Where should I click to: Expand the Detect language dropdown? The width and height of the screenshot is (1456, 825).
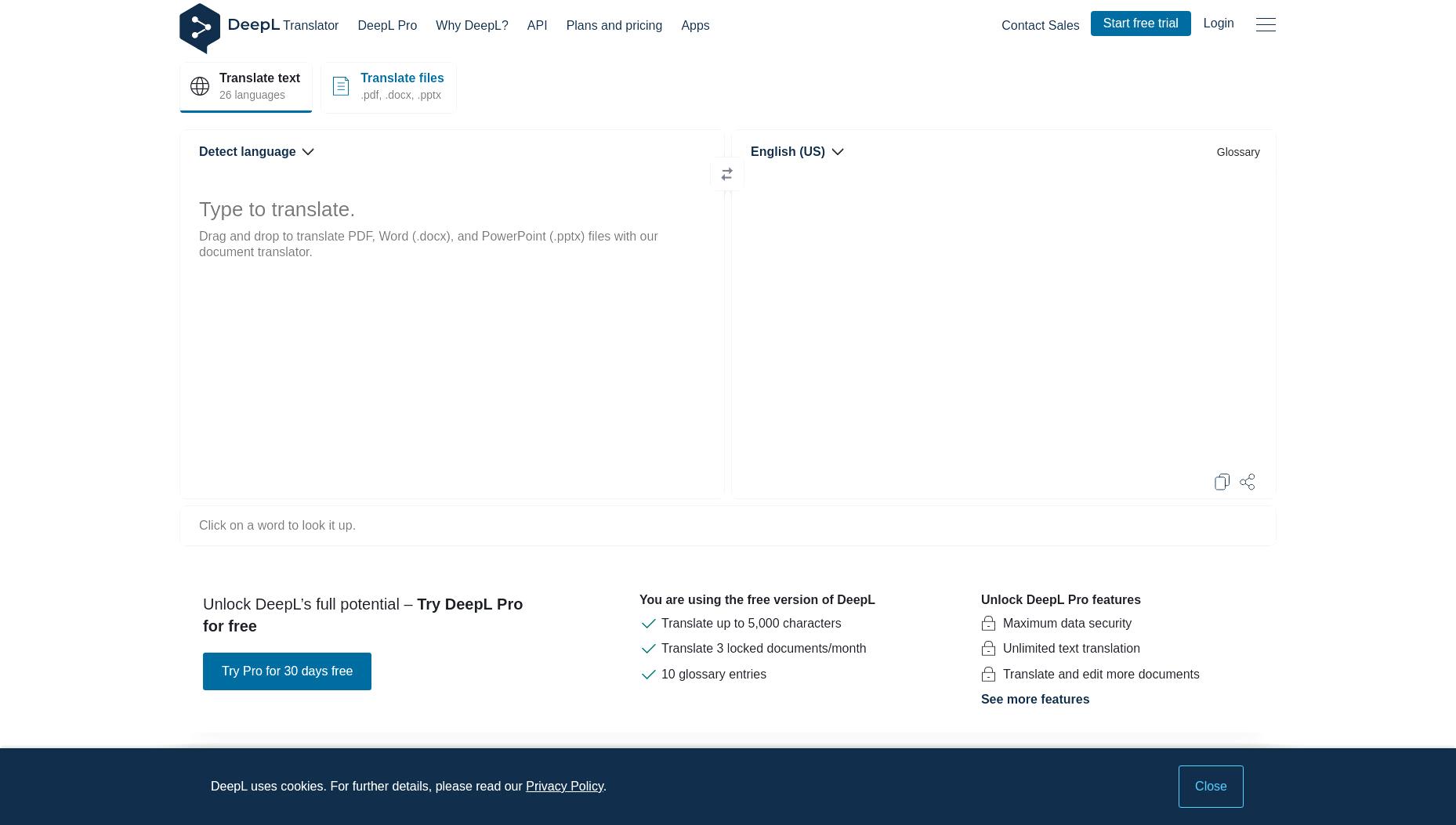256,152
